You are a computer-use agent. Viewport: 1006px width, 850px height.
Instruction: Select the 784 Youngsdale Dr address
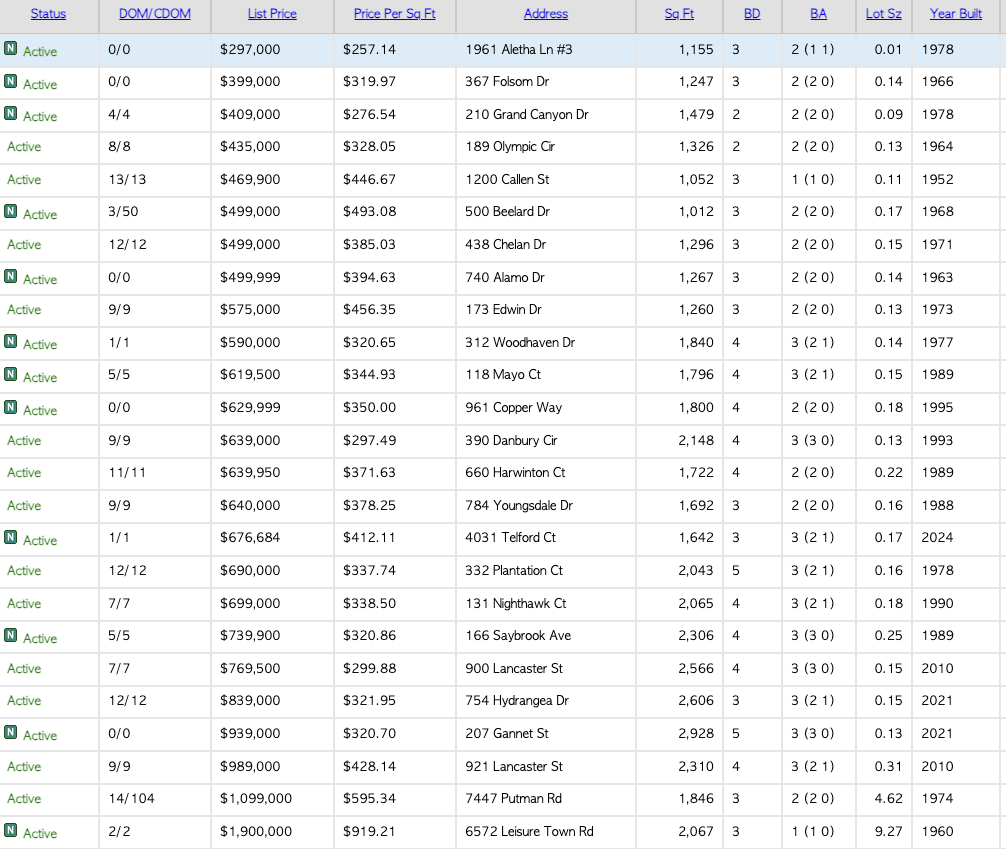tap(519, 506)
